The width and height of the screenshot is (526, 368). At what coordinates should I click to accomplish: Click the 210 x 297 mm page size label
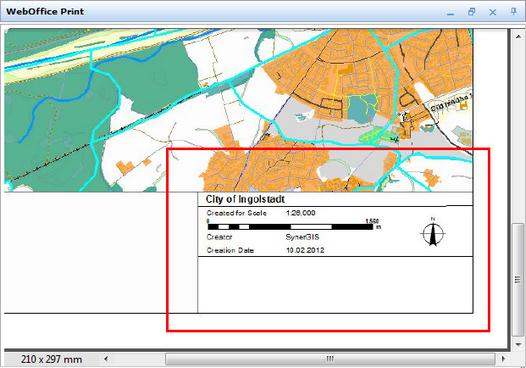pyautogui.click(x=51, y=359)
